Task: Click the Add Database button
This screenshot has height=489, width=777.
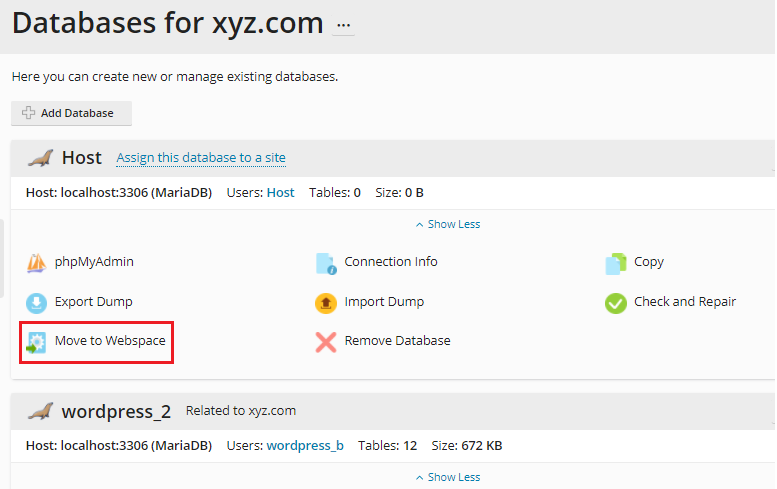Action: click(71, 113)
